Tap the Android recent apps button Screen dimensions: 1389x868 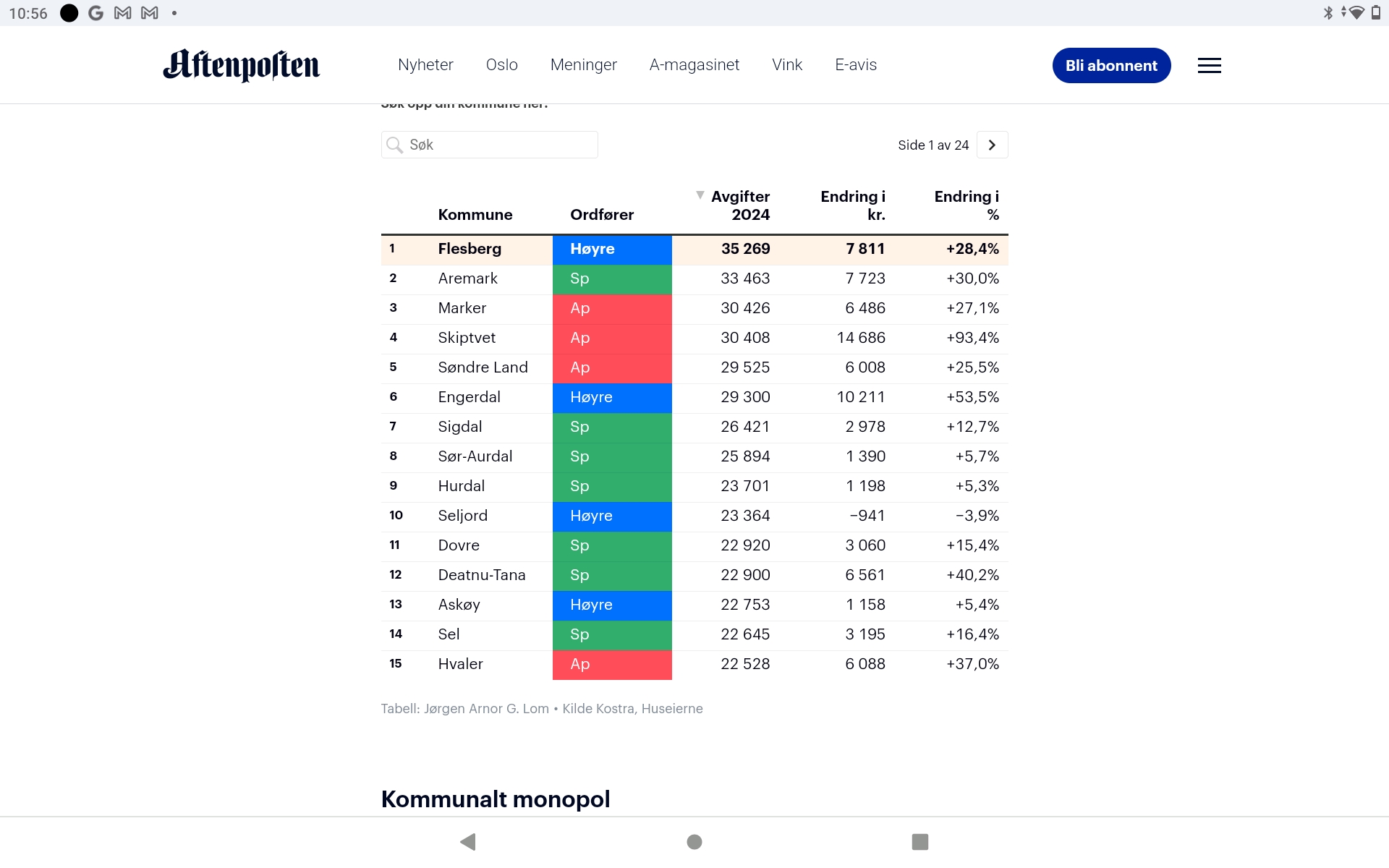[x=920, y=841]
